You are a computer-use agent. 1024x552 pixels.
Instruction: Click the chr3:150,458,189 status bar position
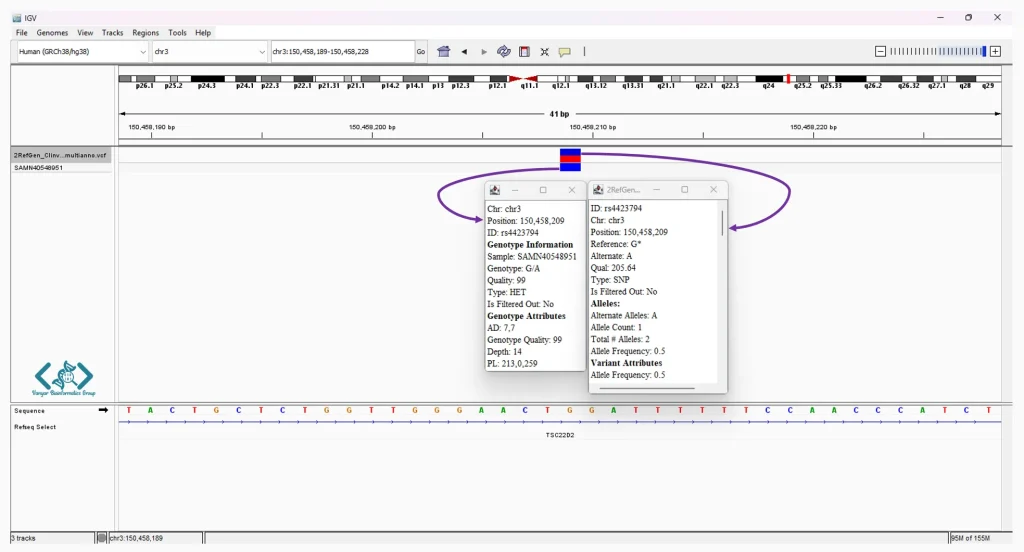coord(136,538)
